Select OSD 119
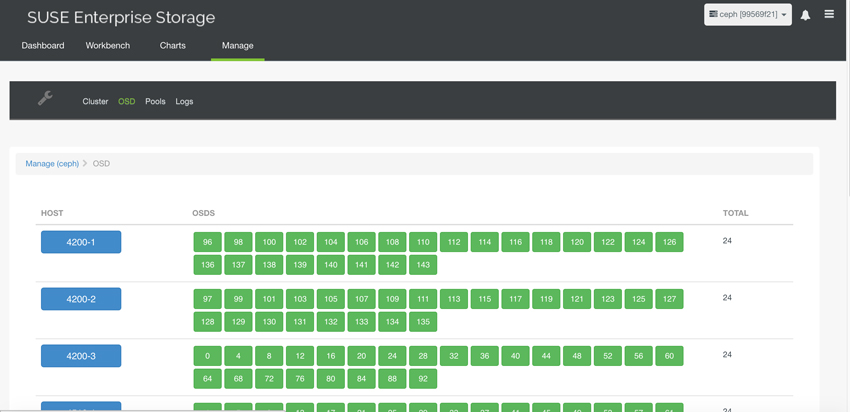850x412 pixels. pos(546,299)
